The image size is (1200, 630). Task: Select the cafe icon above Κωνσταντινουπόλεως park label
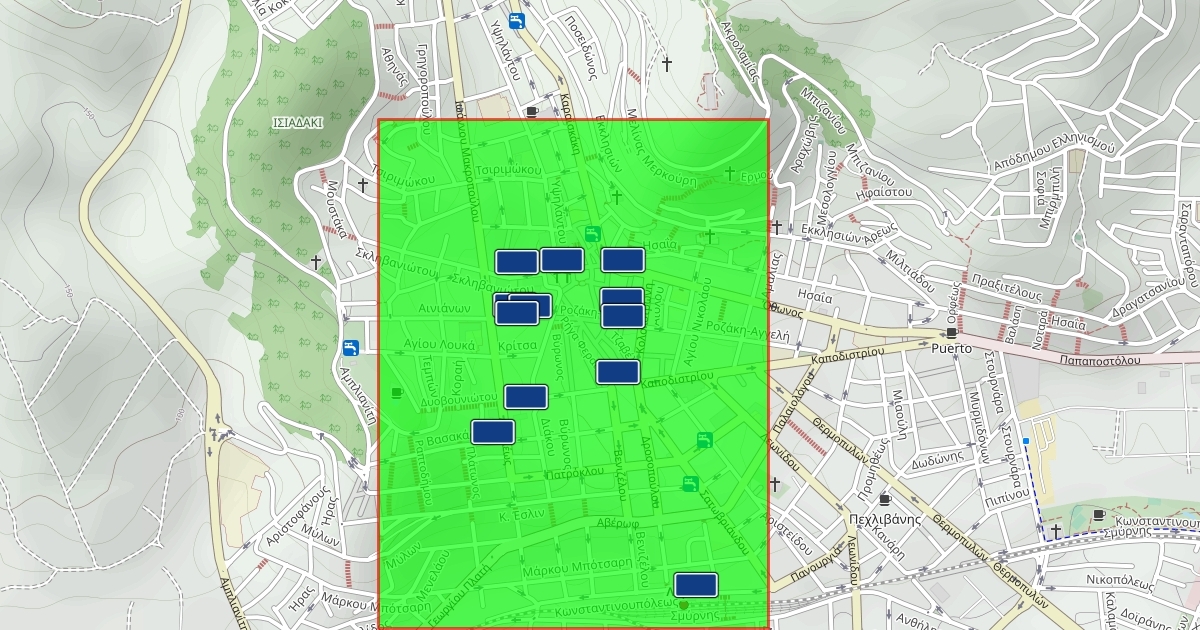click(1099, 514)
